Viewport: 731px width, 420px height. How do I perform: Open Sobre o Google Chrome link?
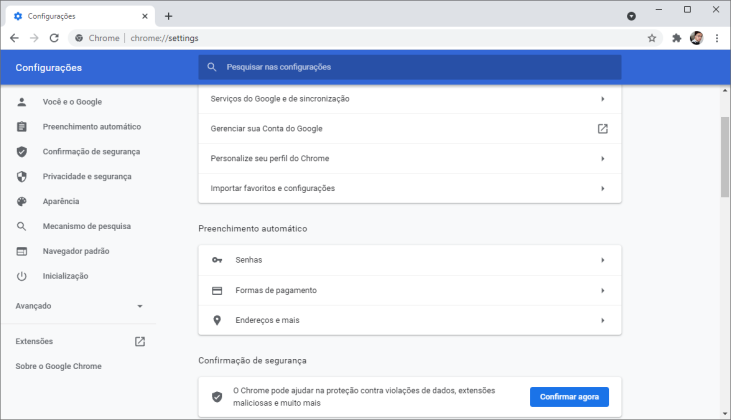point(58,366)
